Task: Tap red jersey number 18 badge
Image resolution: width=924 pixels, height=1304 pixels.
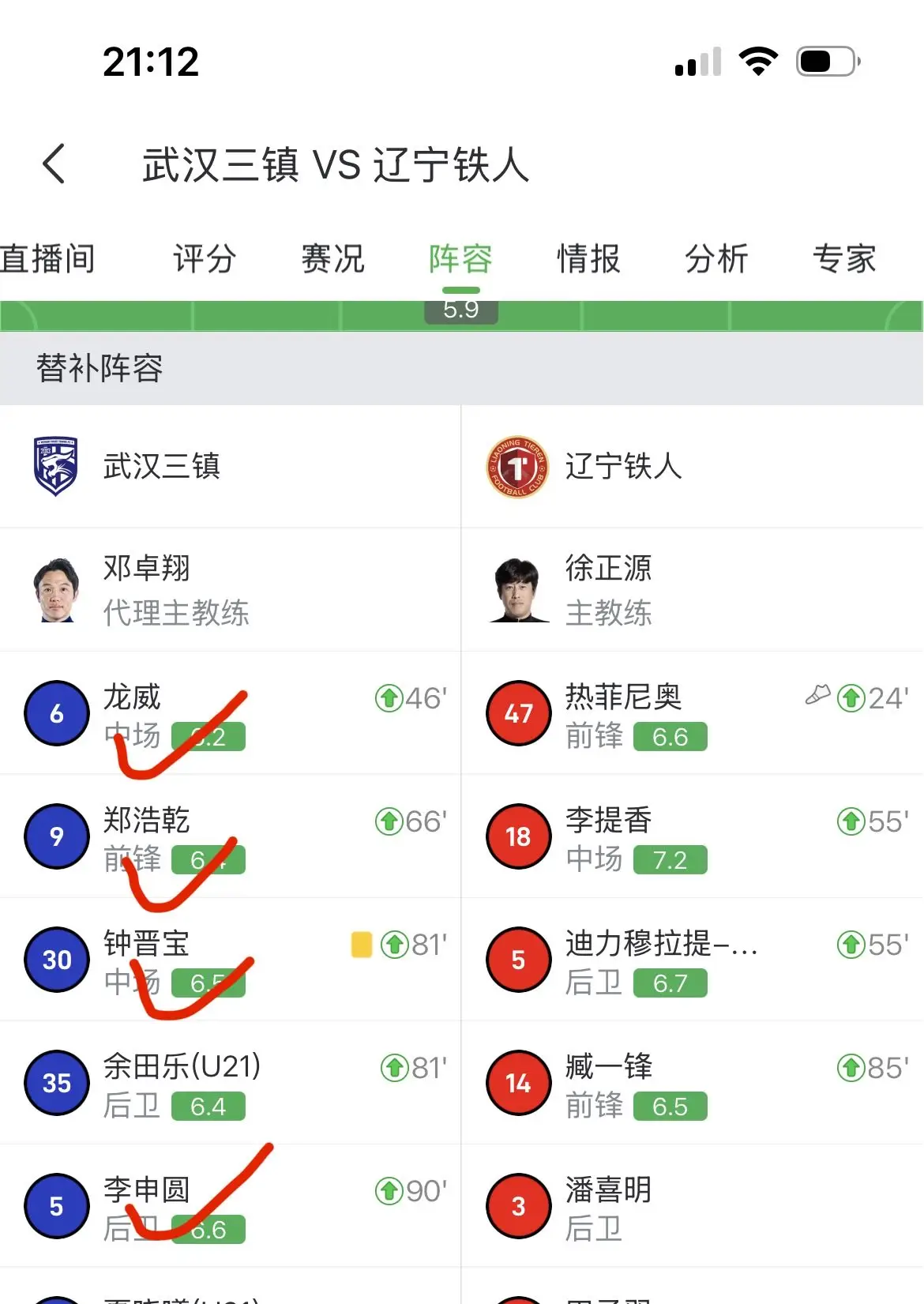Action: coord(518,836)
